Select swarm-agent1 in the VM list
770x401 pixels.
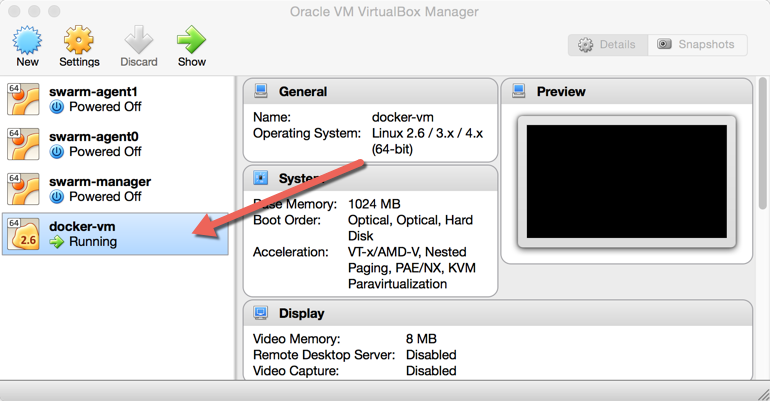click(94, 92)
